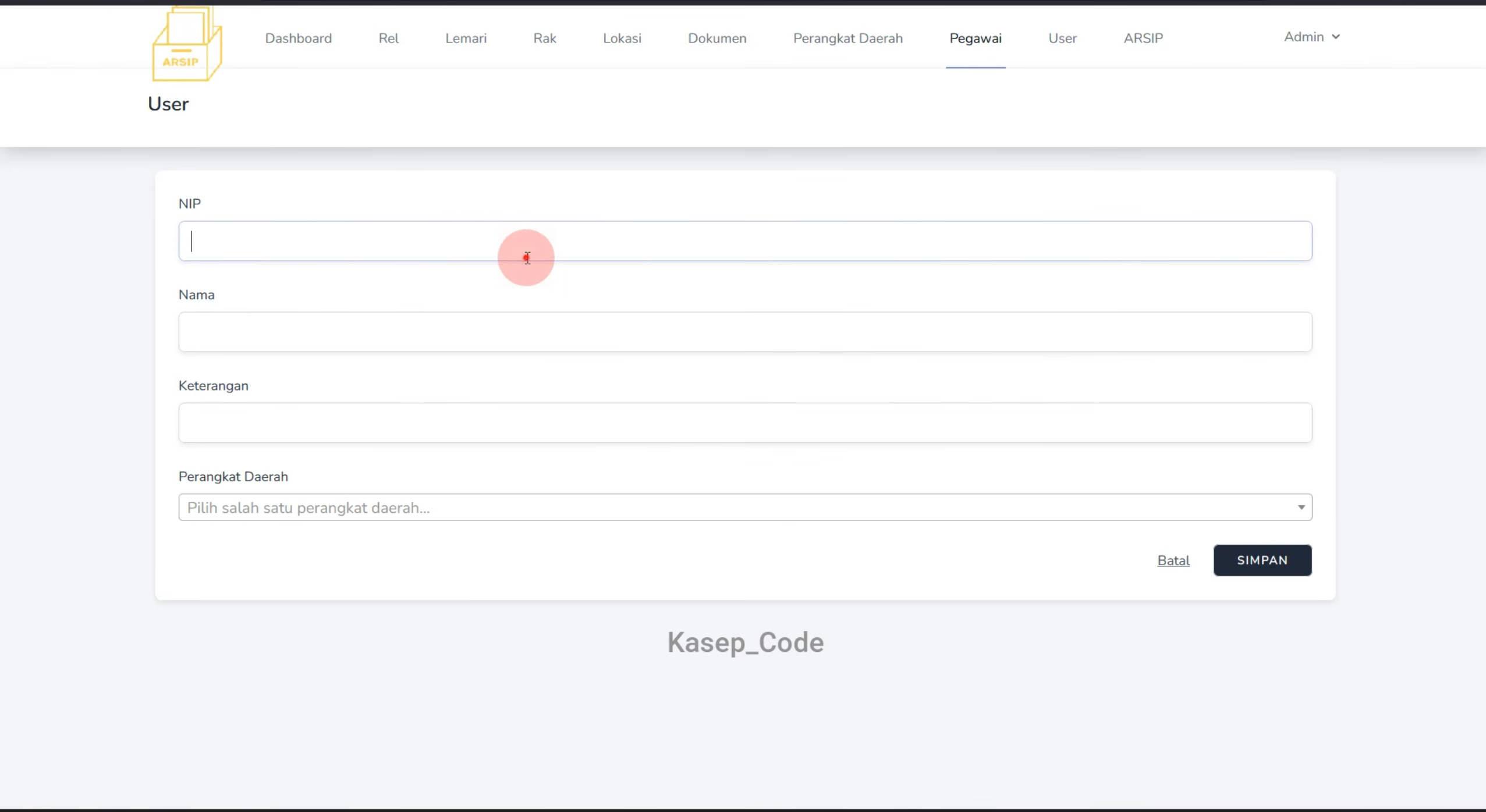Open the User navigation link
This screenshot has height=812, width=1486.
click(x=1062, y=38)
